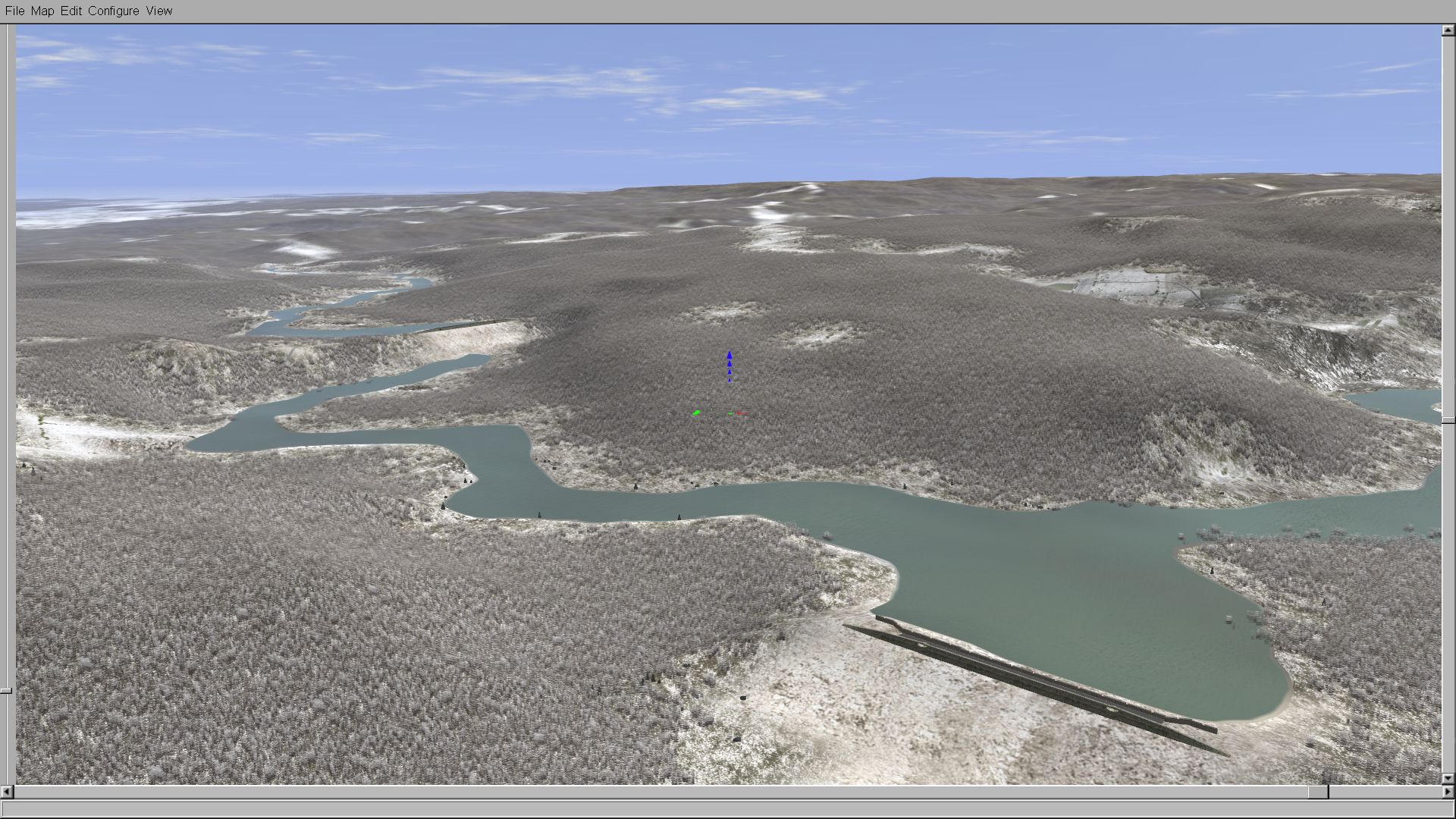Click the left edge vertical slider handle
Image resolution: width=1456 pixels, height=819 pixels.
tap(6, 690)
